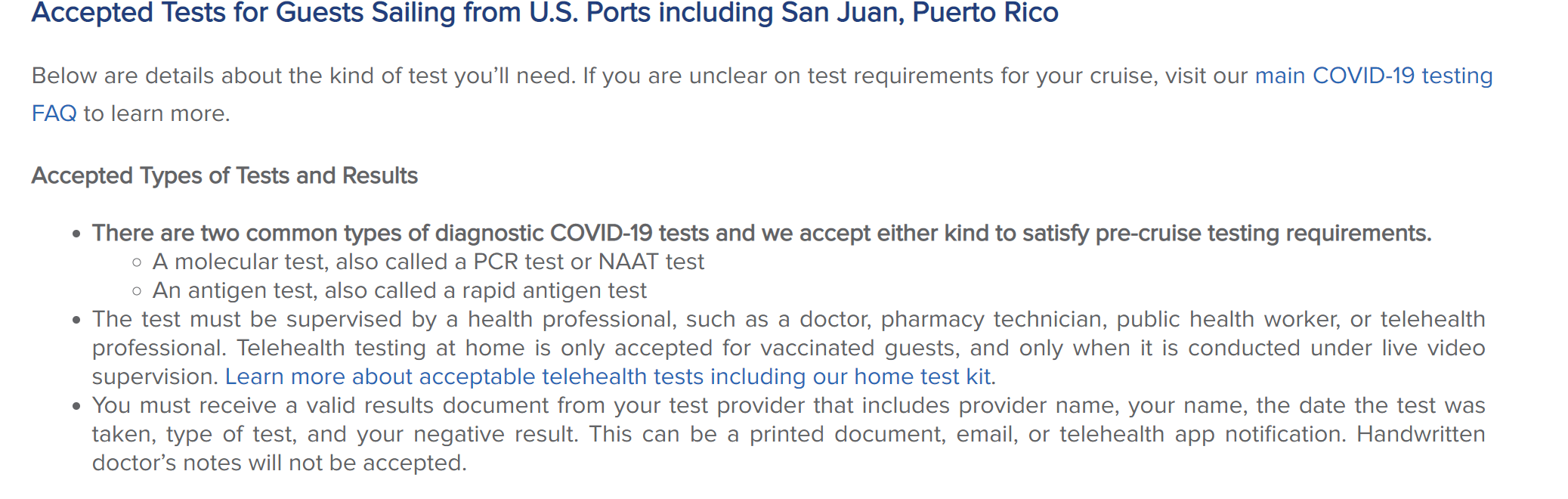Click the bullet marker before There are two common
The width and height of the screenshot is (1568, 499).
pos(76,234)
